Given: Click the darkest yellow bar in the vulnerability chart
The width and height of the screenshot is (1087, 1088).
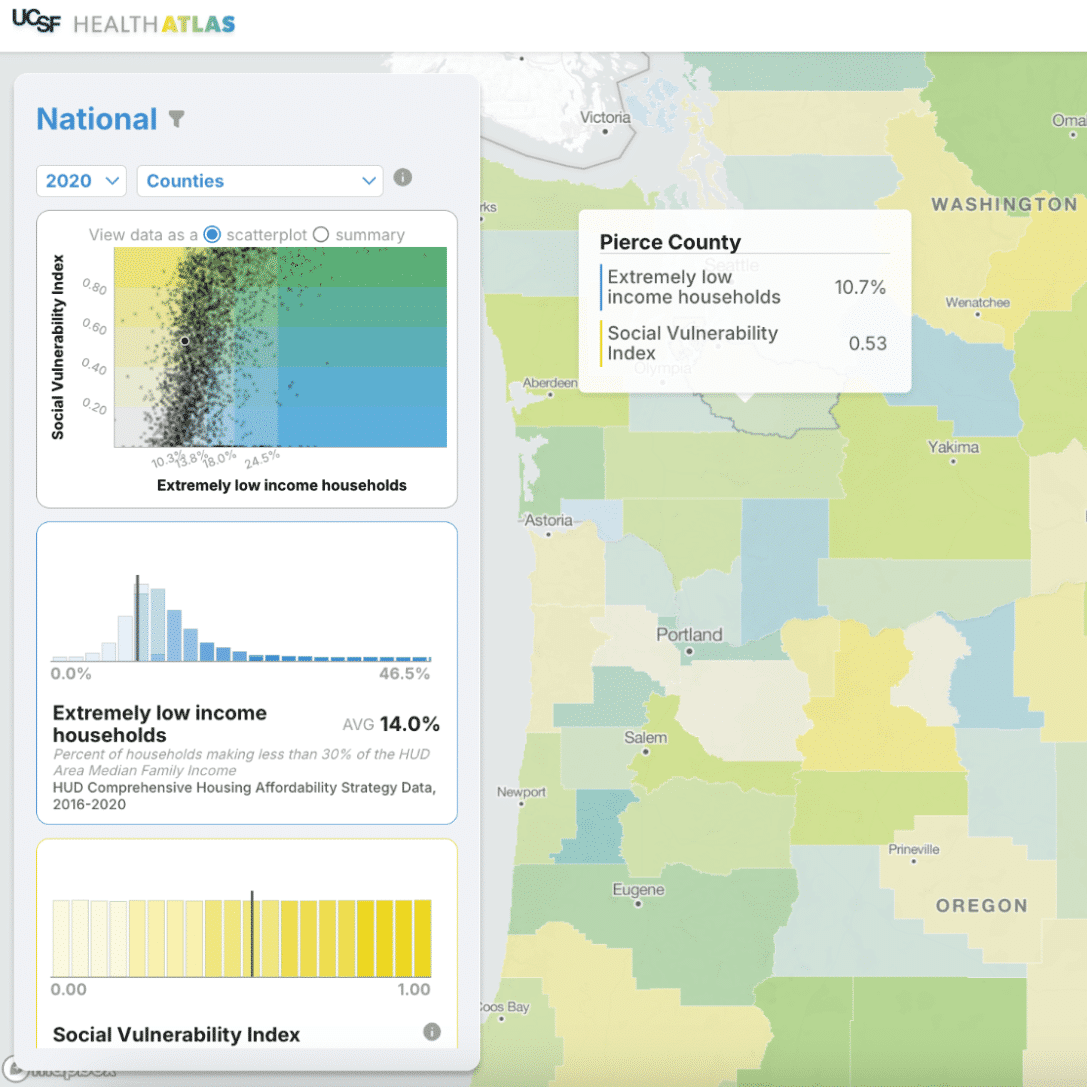Looking at the screenshot, I should pyautogui.click(x=422, y=938).
